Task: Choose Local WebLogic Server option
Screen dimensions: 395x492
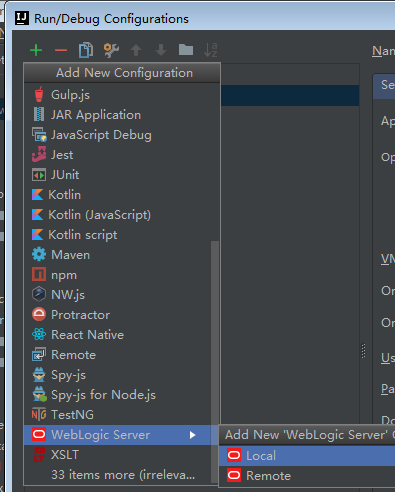Action: [307, 456]
